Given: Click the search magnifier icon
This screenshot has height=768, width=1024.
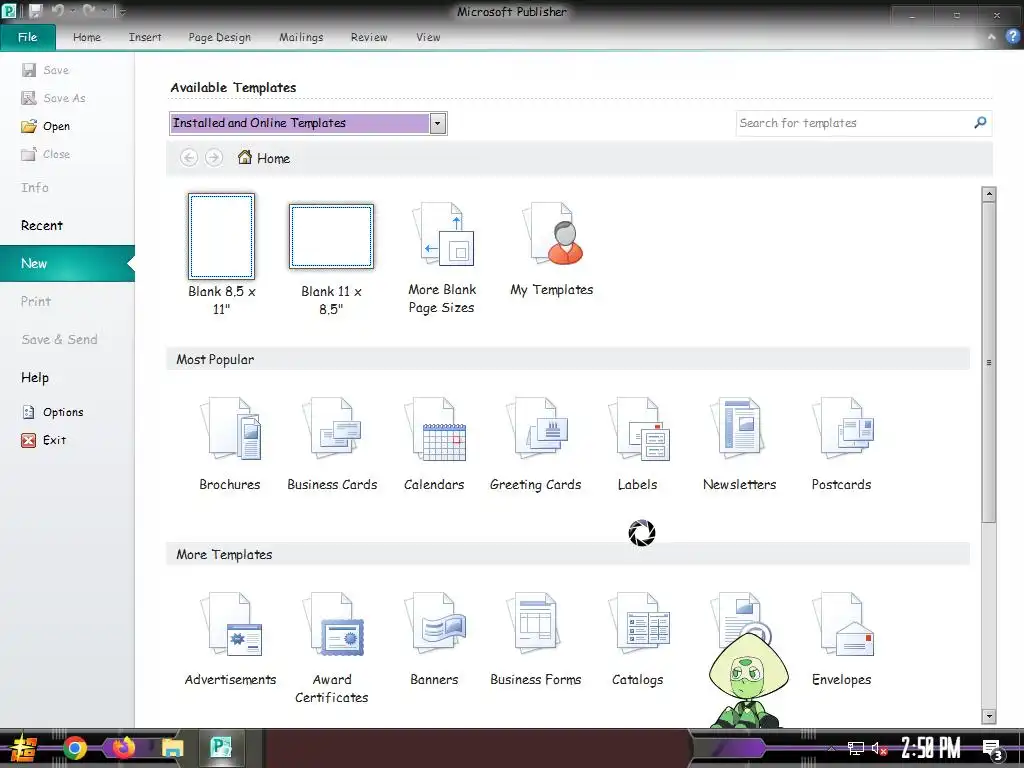Looking at the screenshot, I should pyautogui.click(x=980, y=122).
